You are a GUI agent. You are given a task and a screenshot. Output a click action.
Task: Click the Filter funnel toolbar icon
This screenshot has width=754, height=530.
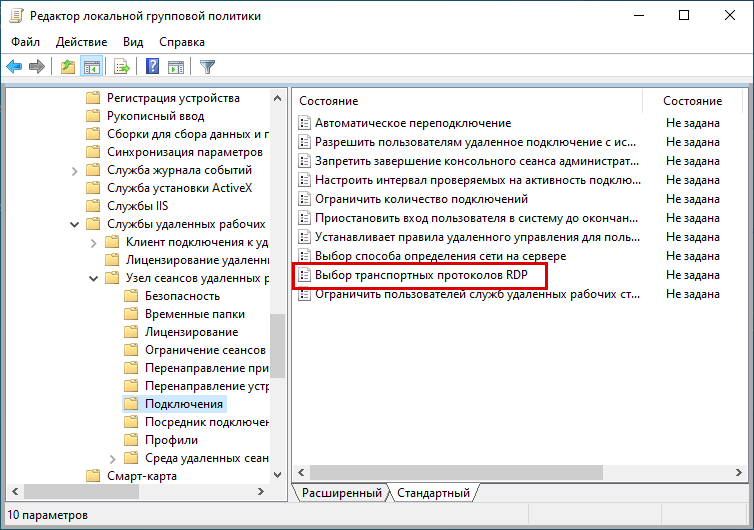pos(207,66)
